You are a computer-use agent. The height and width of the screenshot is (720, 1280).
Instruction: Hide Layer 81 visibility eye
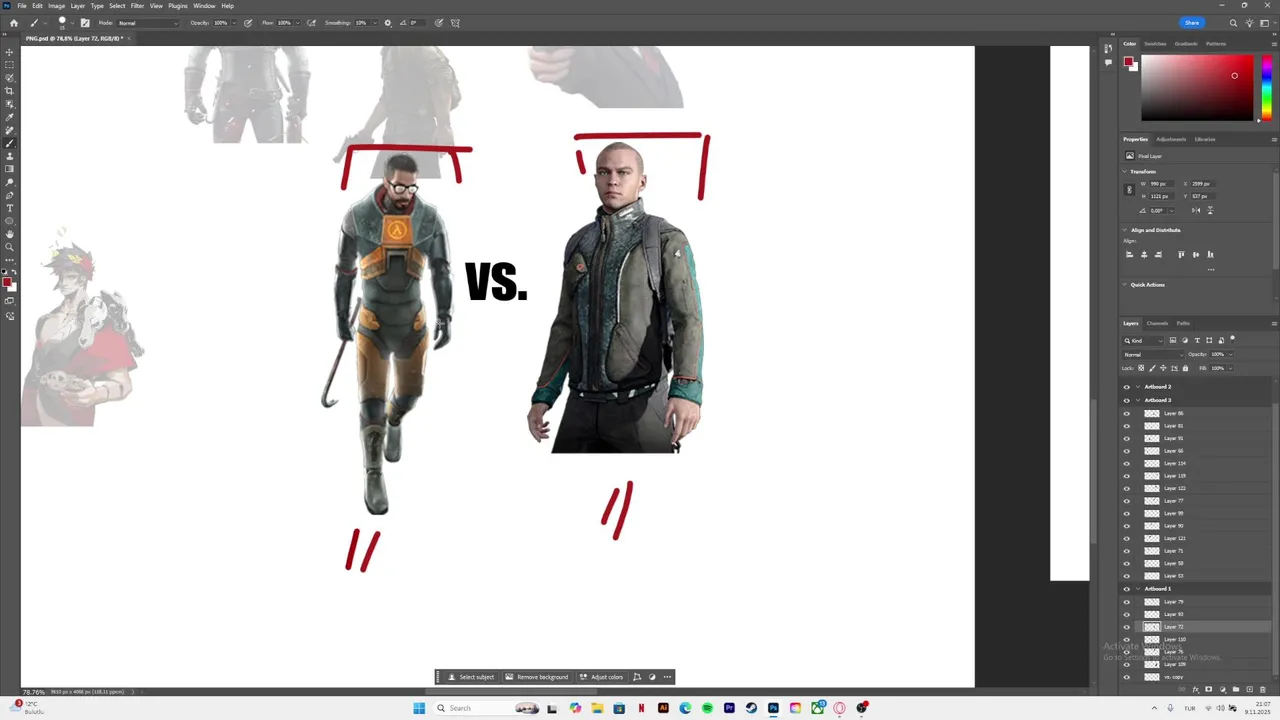pos(1127,426)
